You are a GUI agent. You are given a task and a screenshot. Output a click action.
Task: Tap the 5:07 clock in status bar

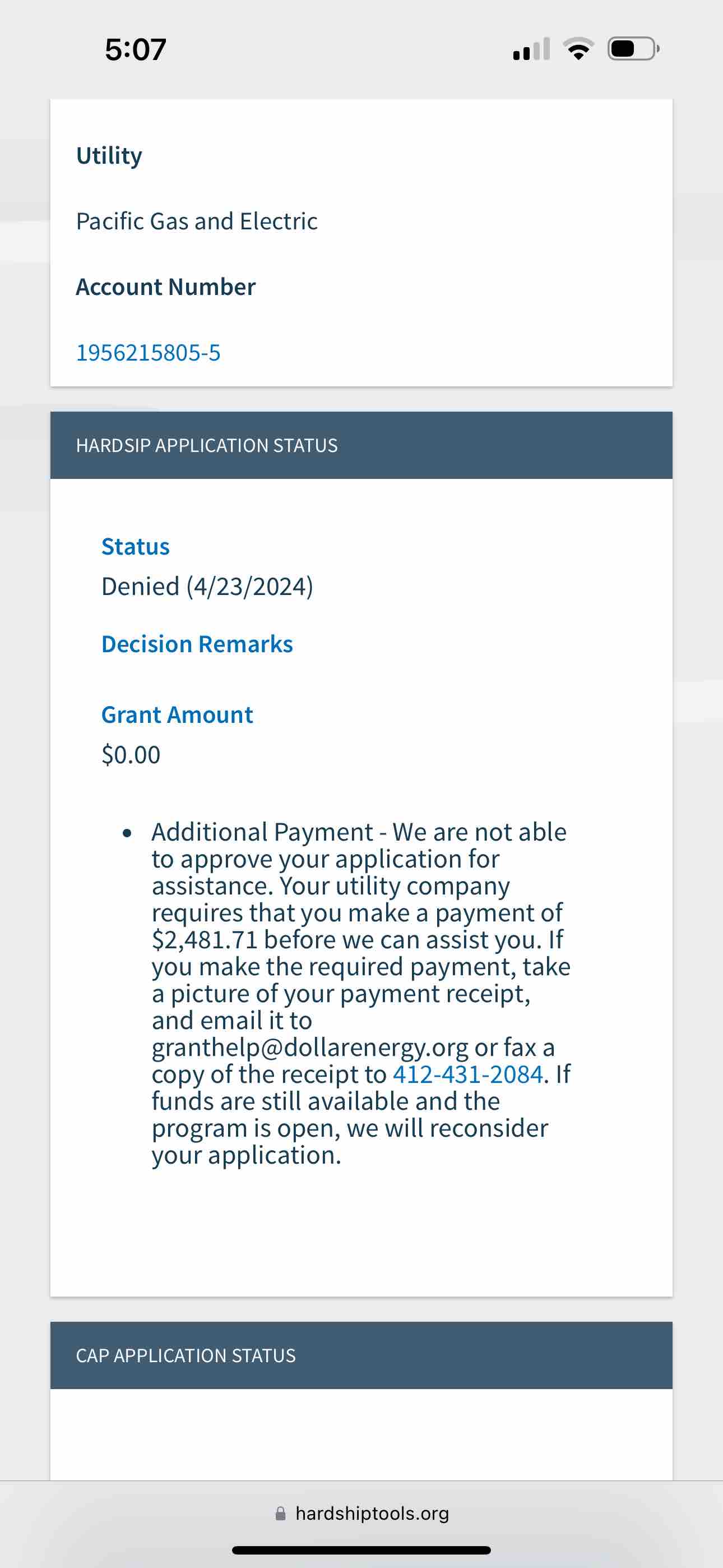click(135, 49)
